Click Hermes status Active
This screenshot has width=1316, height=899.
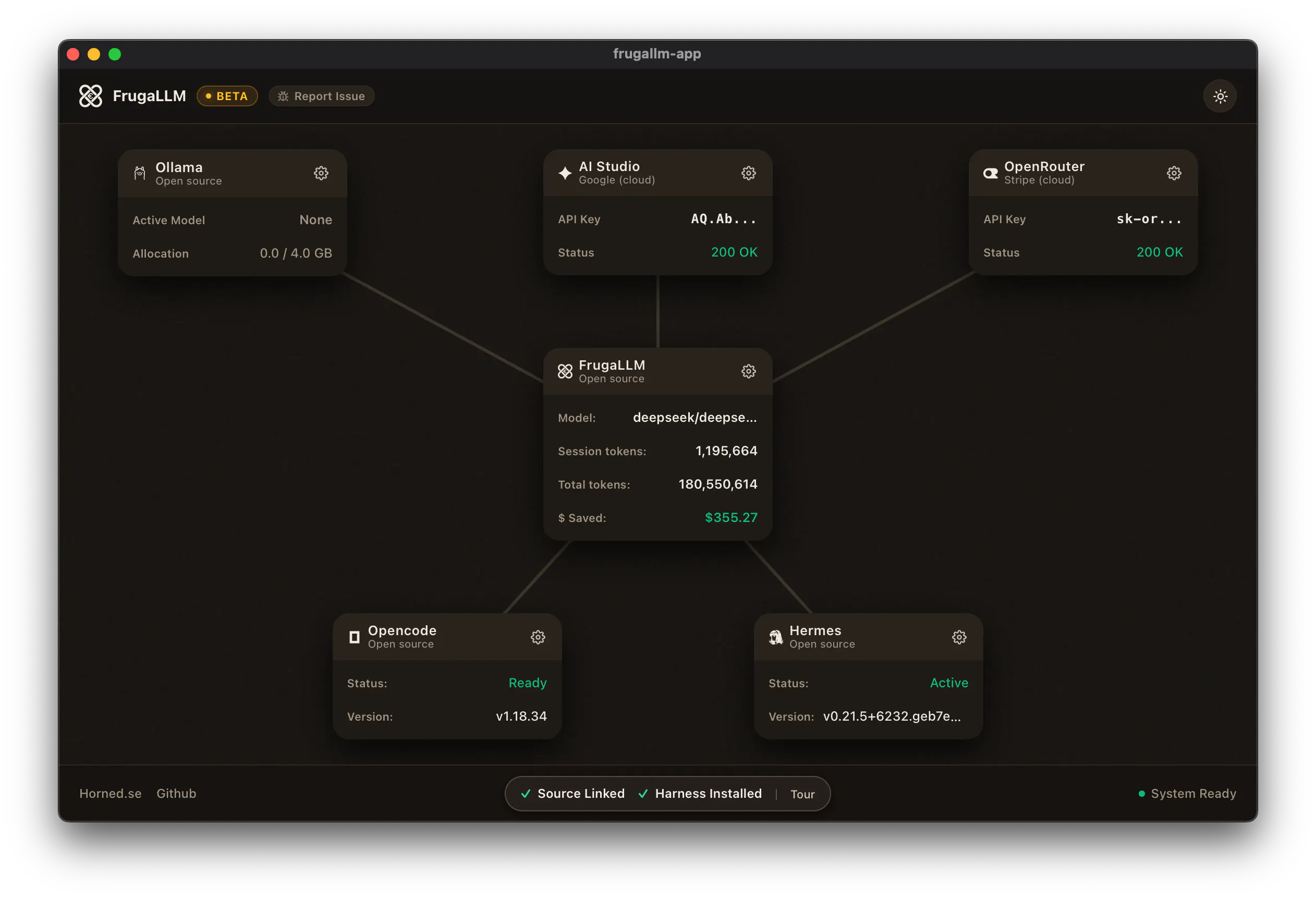click(x=949, y=683)
